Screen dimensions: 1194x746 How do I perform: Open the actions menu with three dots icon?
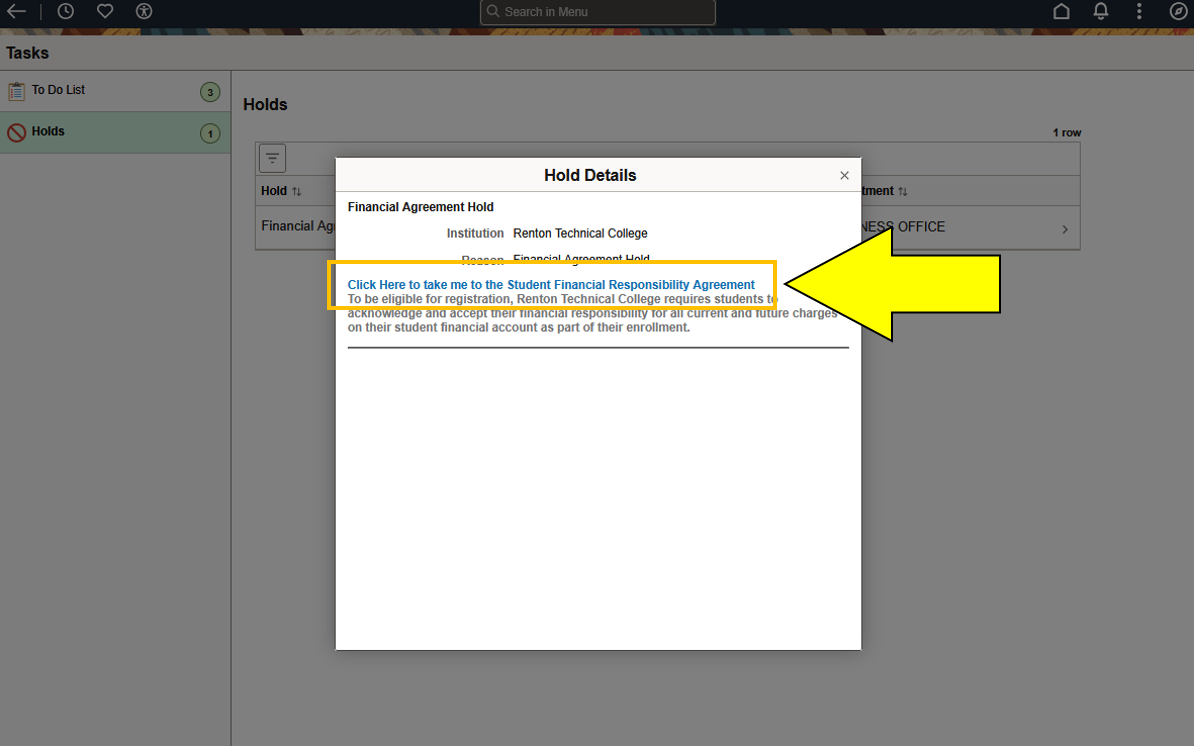click(1139, 11)
